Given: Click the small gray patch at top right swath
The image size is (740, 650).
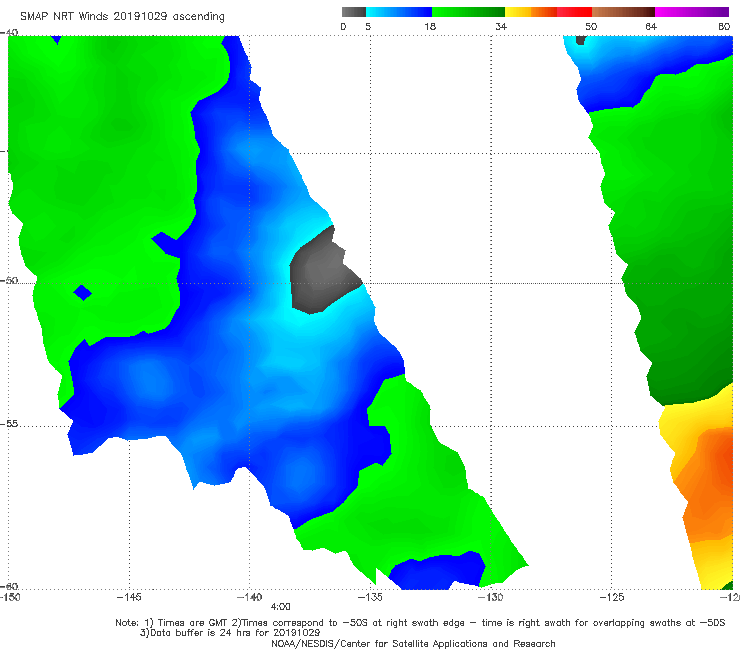Looking at the screenshot, I should pyautogui.click(x=581, y=40).
